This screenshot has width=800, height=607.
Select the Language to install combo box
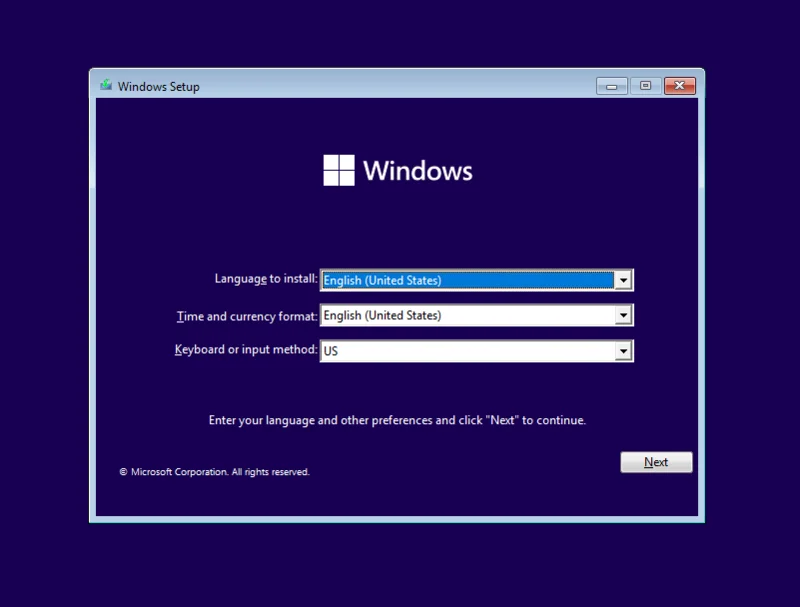[470, 280]
